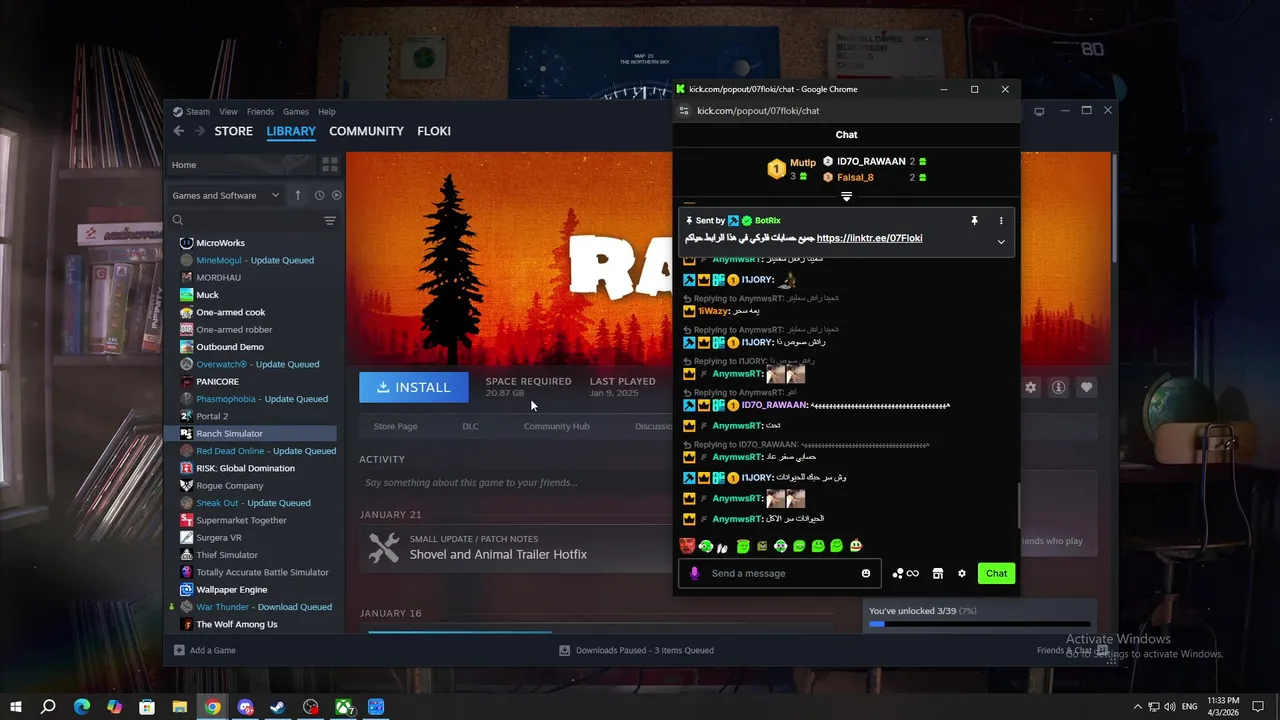Collapse the chat leaderboard with down arrow
Screen dimensions: 1280x720
(846, 197)
